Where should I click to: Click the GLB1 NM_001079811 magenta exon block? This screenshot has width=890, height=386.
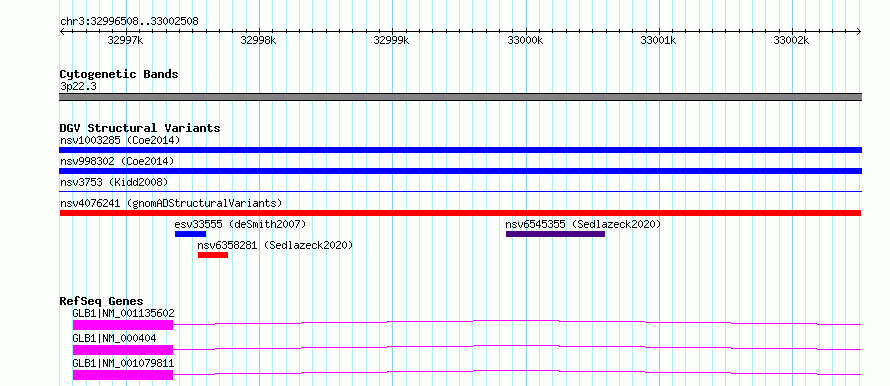pyautogui.click(x=123, y=375)
